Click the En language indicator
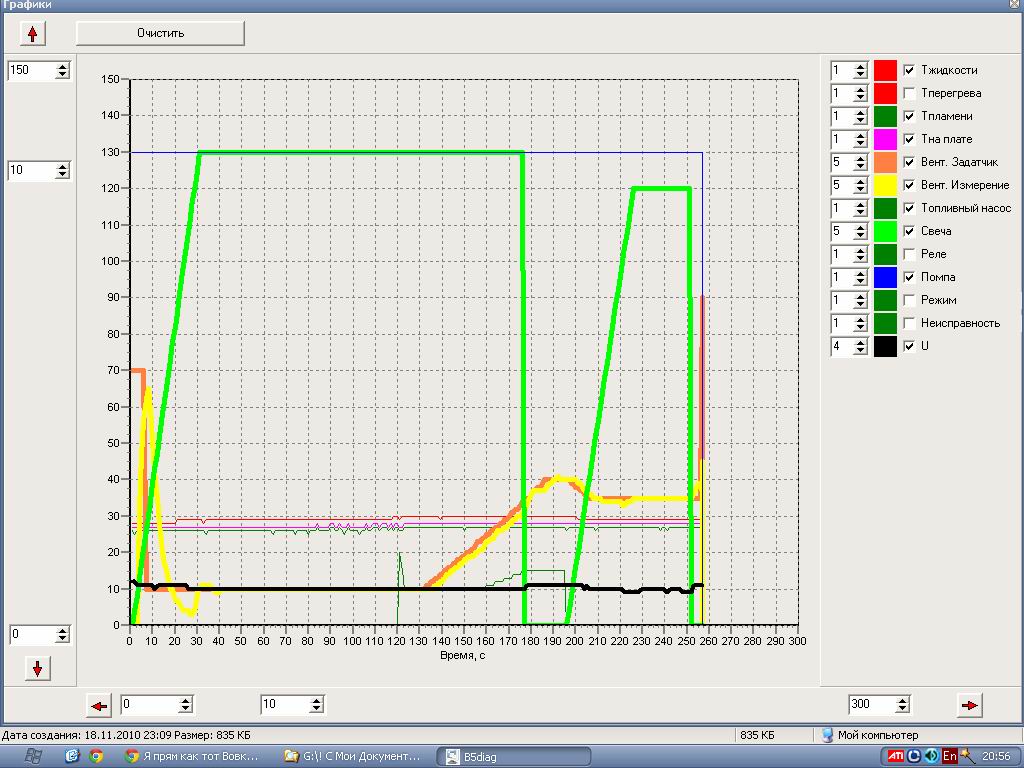 tap(950, 756)
